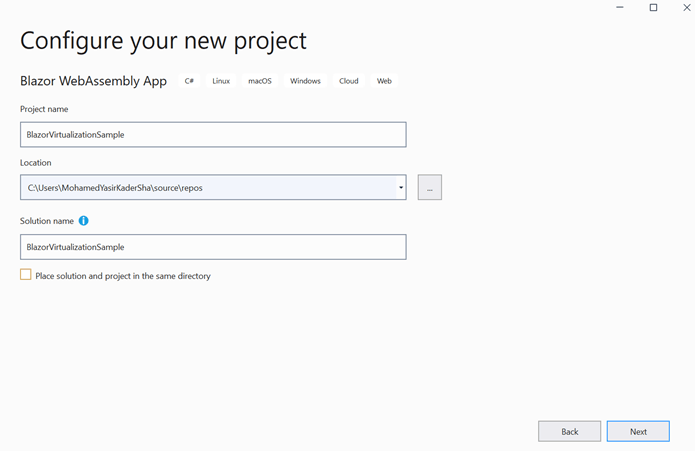
Task: Expand the Location dropdown arrow
Action: click(x=400, y=187)
